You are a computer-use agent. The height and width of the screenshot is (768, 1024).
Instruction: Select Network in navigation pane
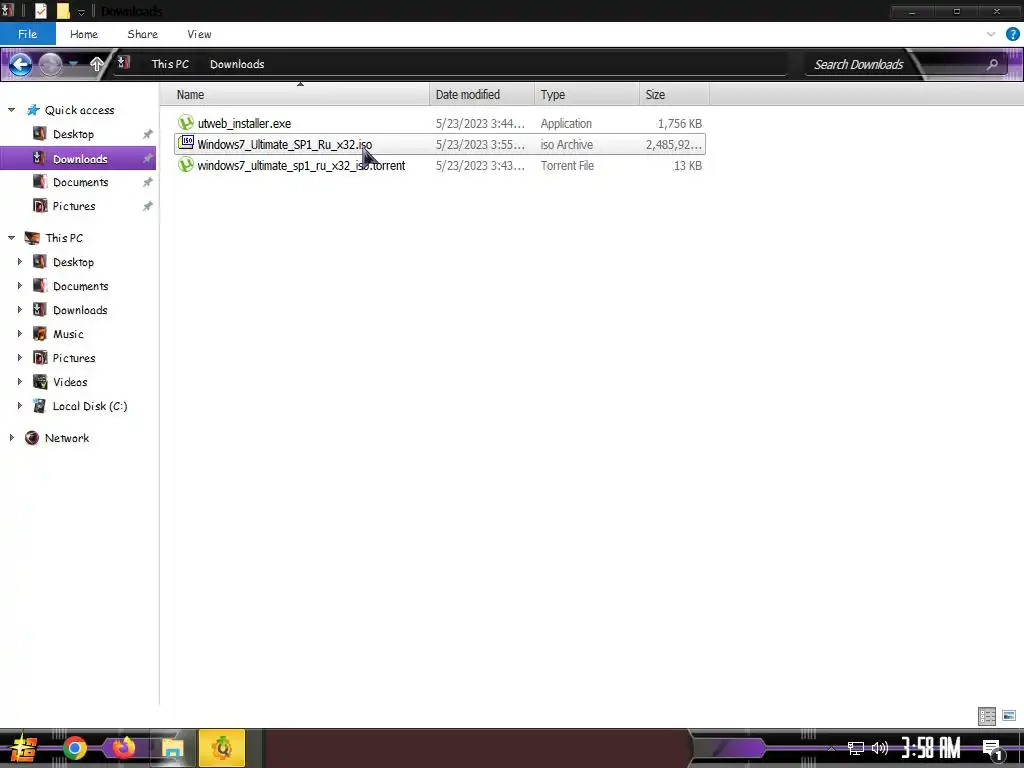pyautogui.click(x=67, y=438)
